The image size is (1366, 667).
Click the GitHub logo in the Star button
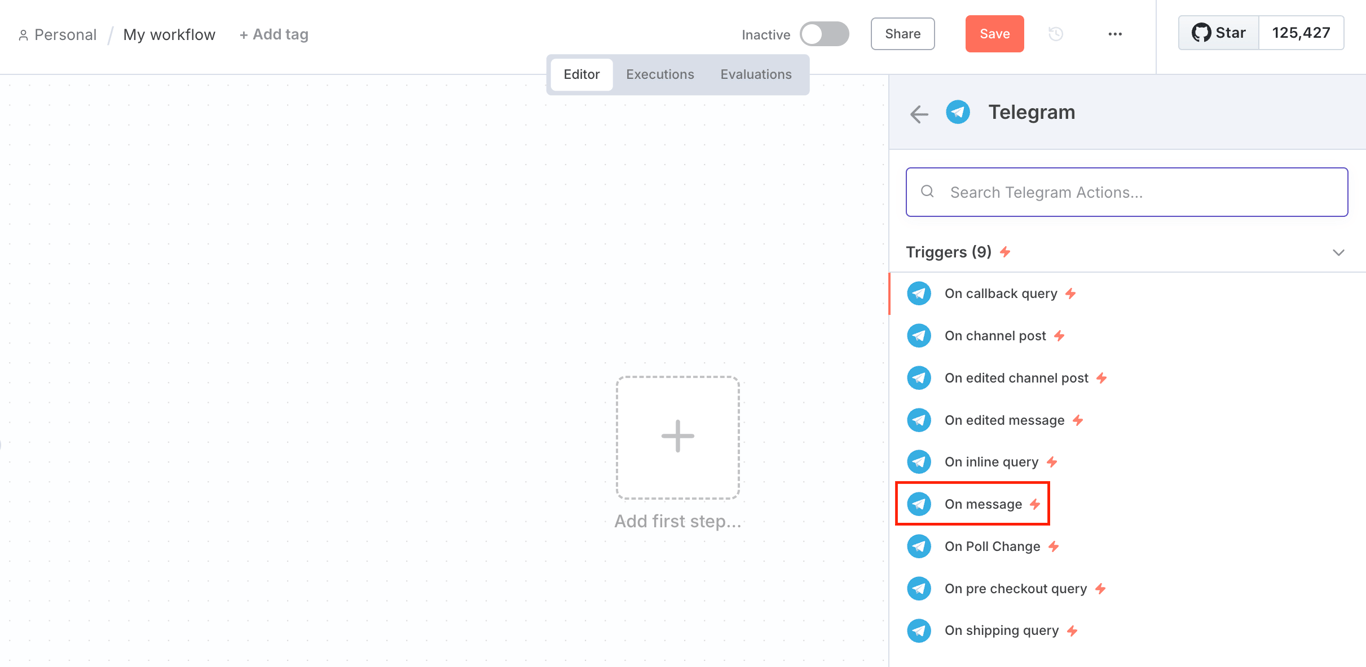[x=1203, y=32]
